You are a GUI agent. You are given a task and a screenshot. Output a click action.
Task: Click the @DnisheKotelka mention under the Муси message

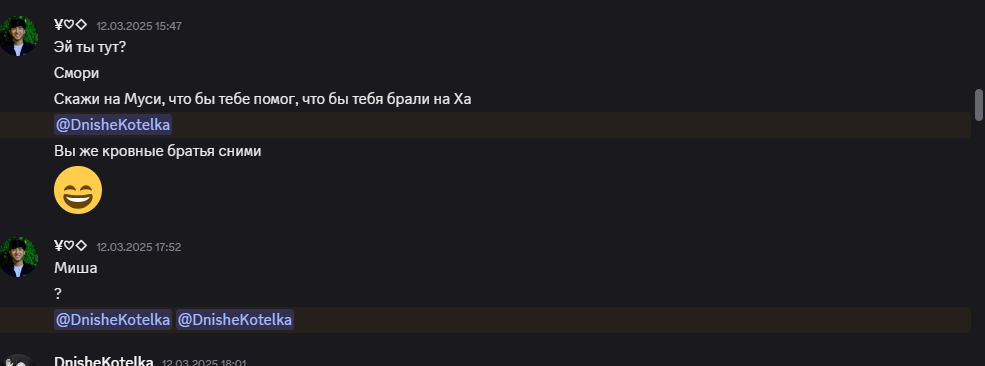[113, 125]
